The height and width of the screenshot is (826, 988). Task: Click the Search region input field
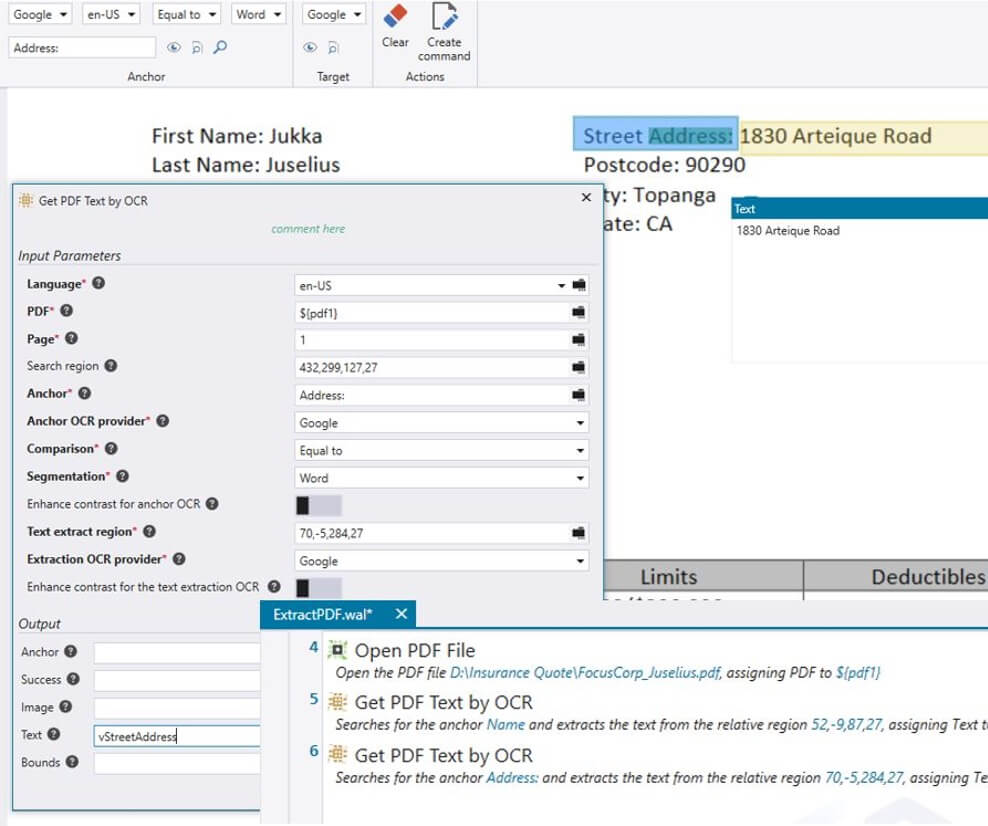433,367
